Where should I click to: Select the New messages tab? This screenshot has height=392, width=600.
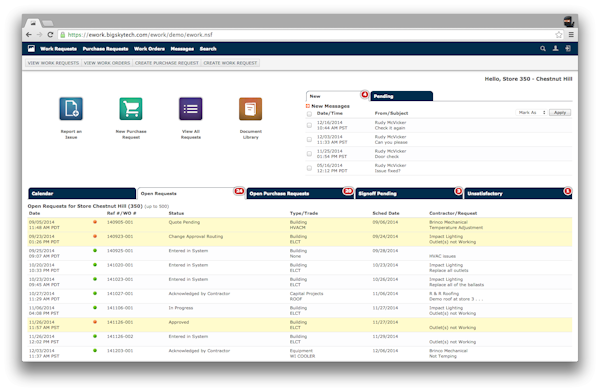(337, 96)
